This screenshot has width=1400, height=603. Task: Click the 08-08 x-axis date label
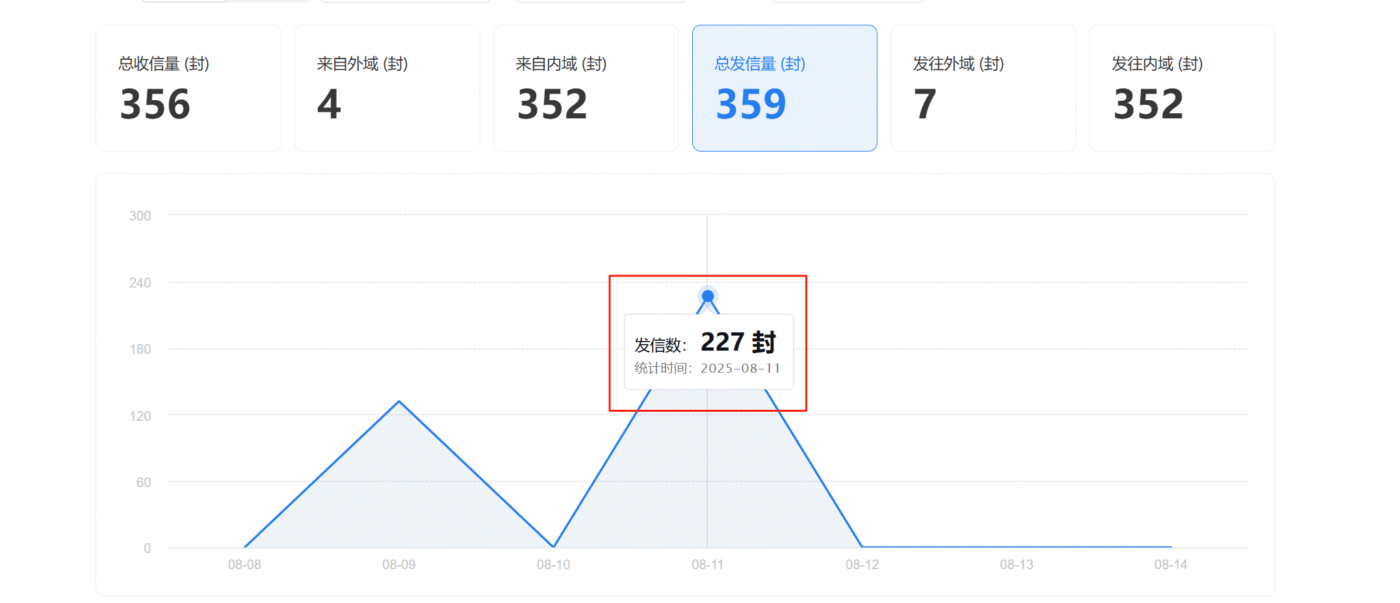coord(245,565)
